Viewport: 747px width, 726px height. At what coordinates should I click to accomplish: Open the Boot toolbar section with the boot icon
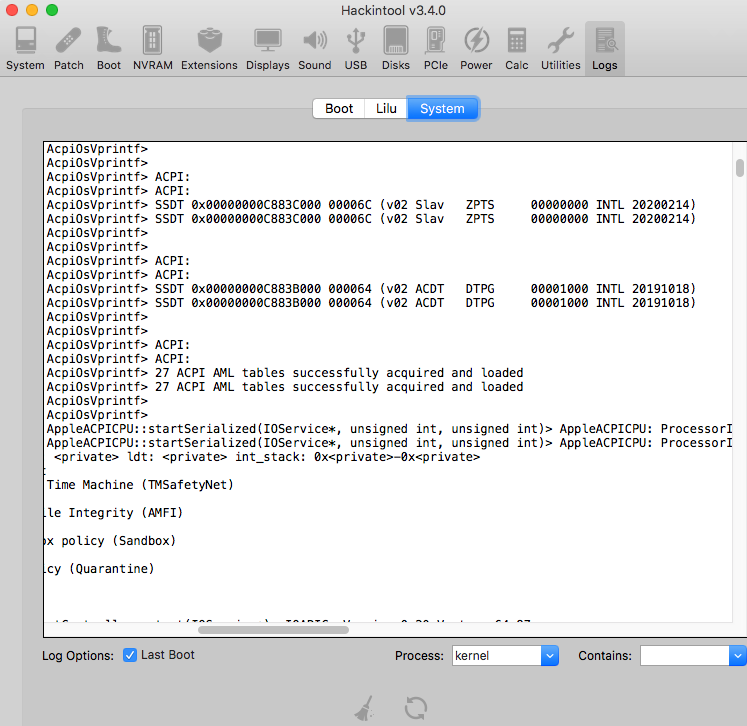(109, 49)
